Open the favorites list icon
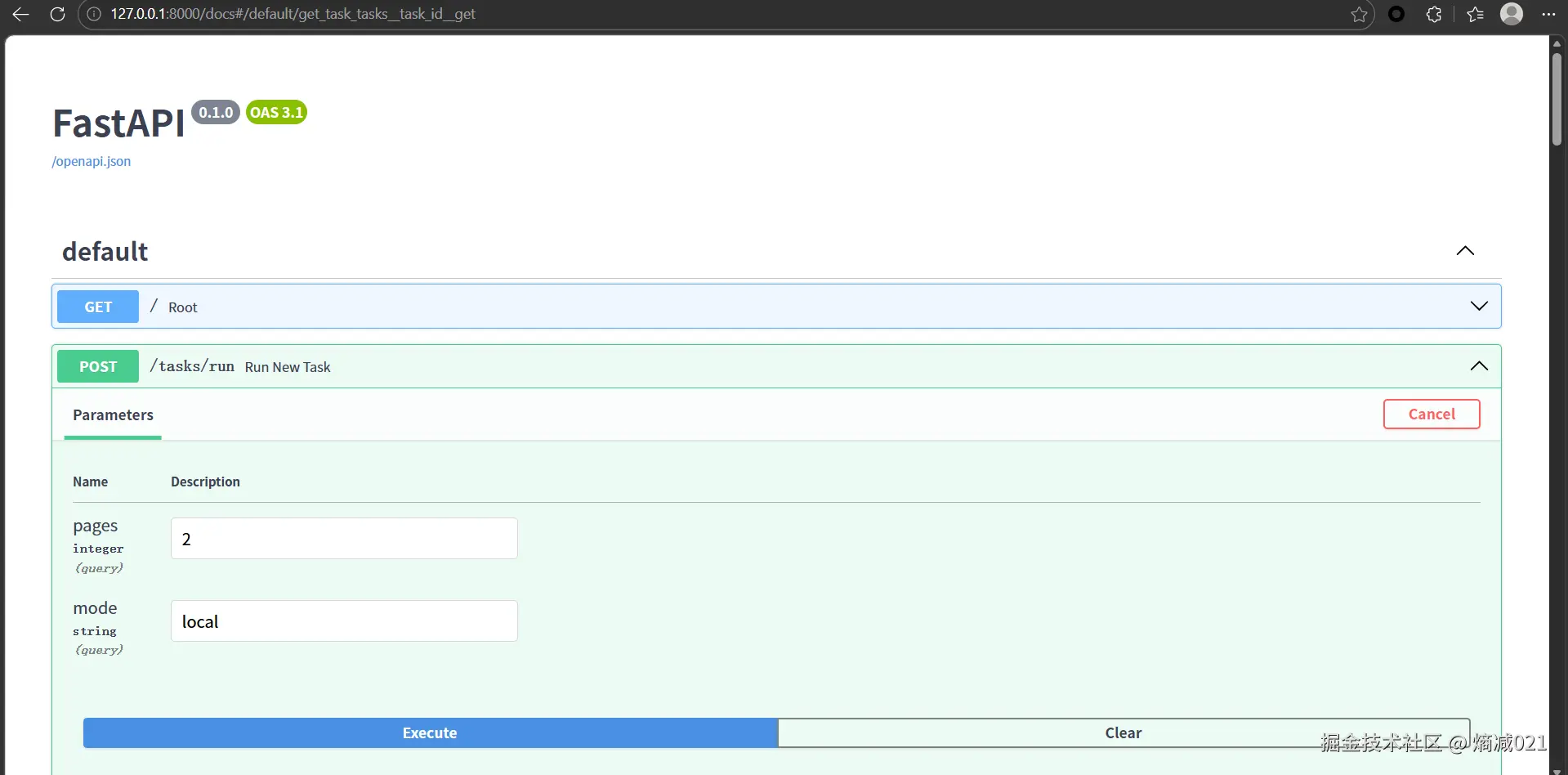 click(1475, 14)
